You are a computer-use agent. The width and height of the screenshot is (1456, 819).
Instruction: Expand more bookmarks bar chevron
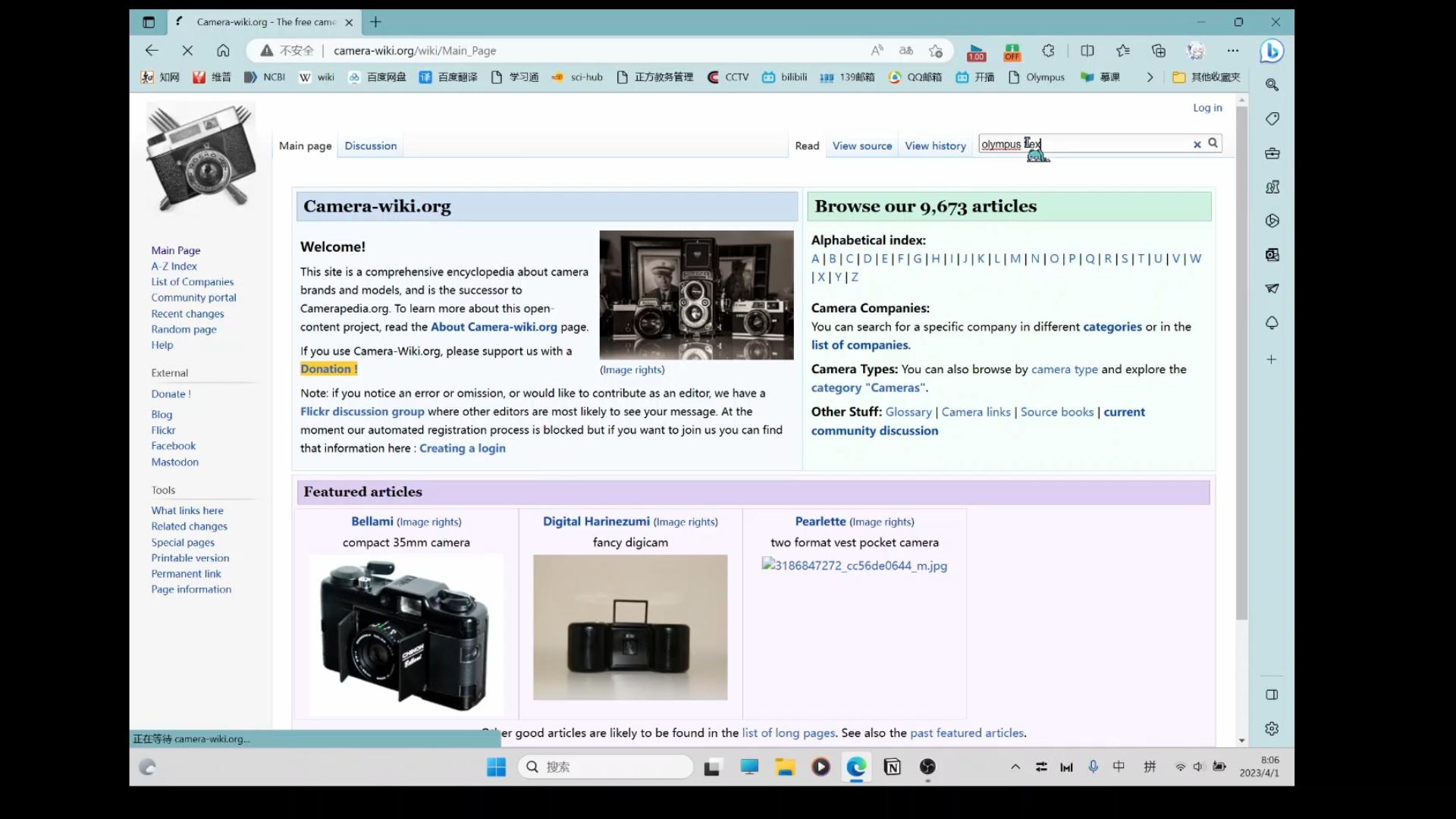point(1150,77)
